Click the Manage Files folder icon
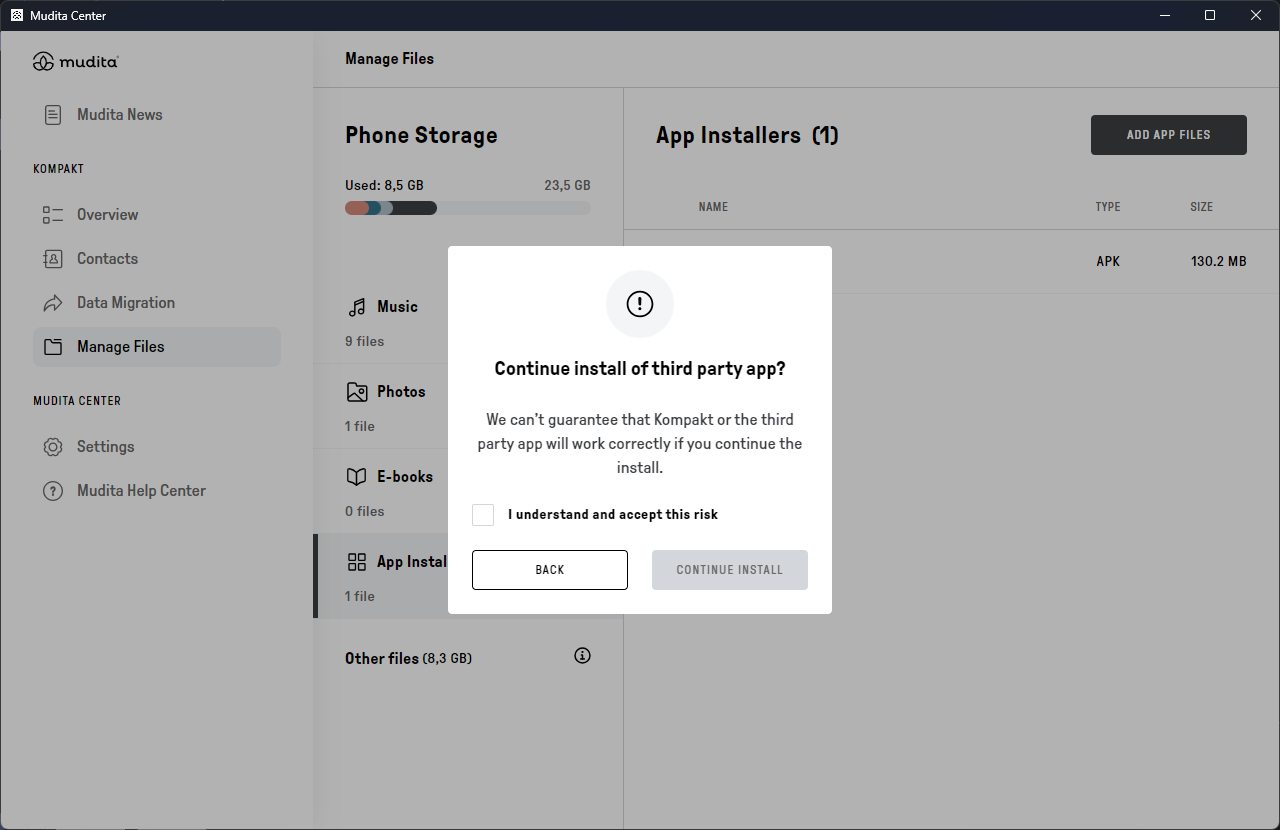The height and width of the screenshot is (830, 1280). coord(53,347)
